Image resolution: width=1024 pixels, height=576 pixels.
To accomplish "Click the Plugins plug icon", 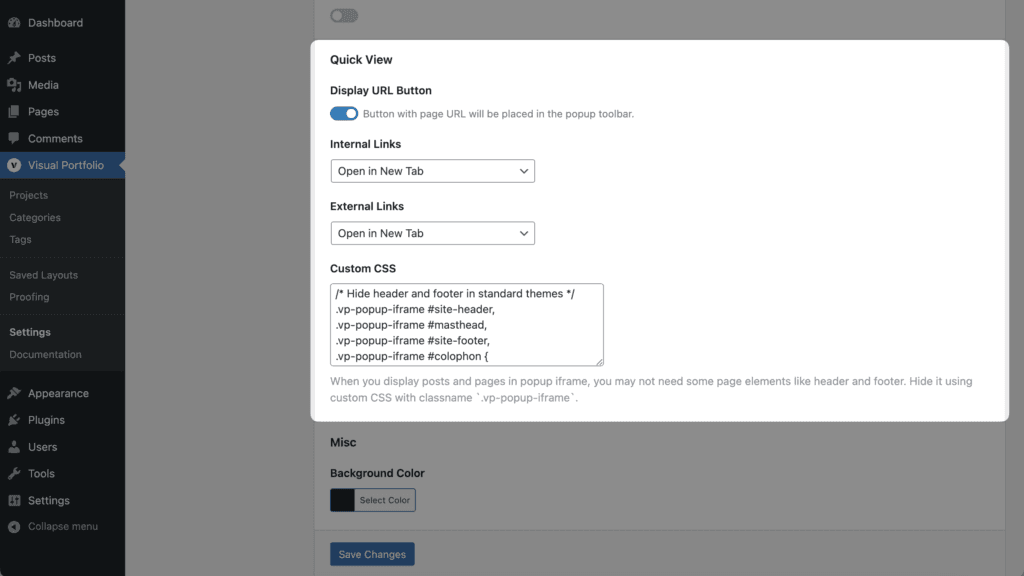I will [x=14, y=420].
